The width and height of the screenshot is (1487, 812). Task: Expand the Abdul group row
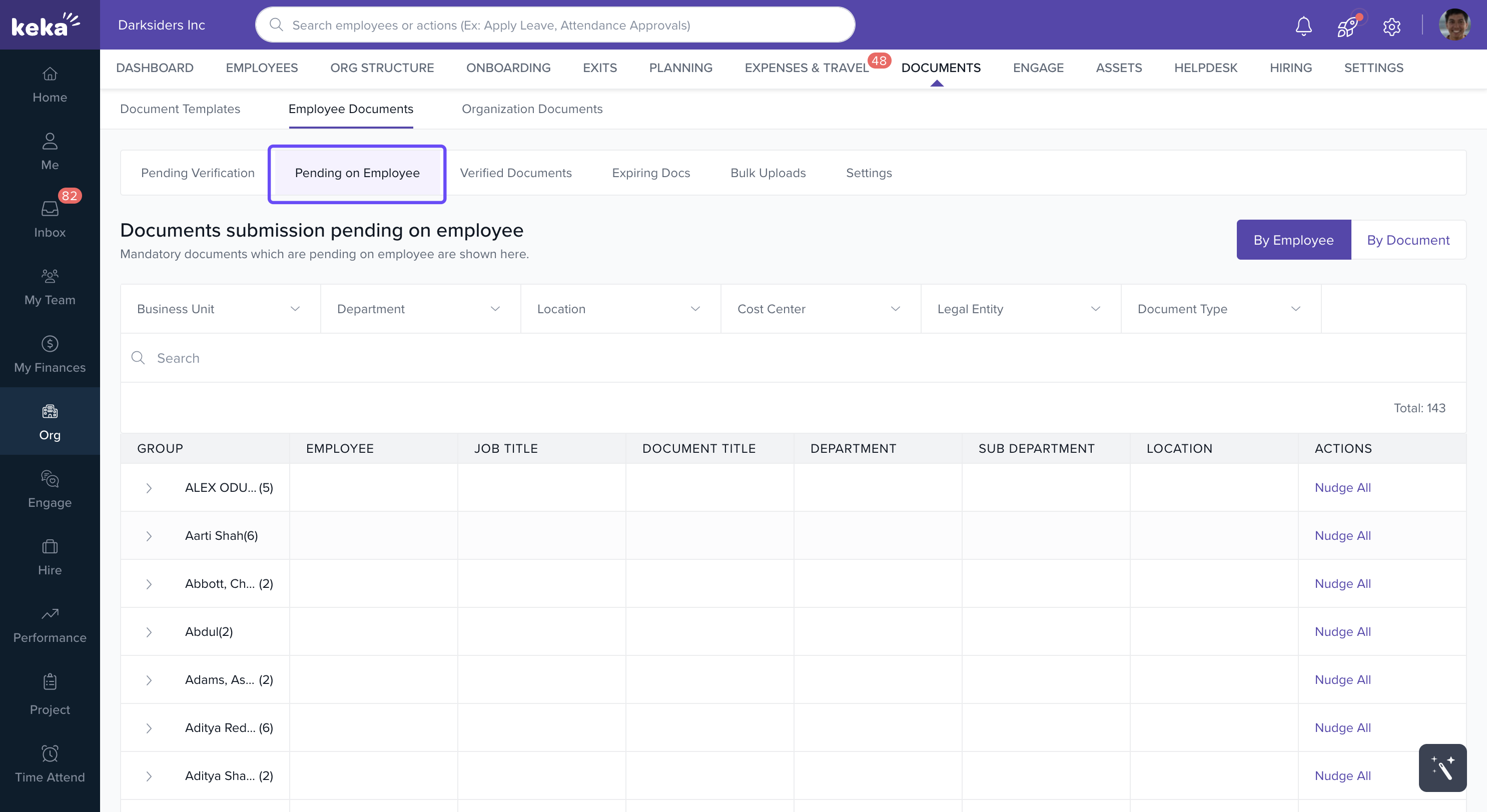tap(149, 632)
